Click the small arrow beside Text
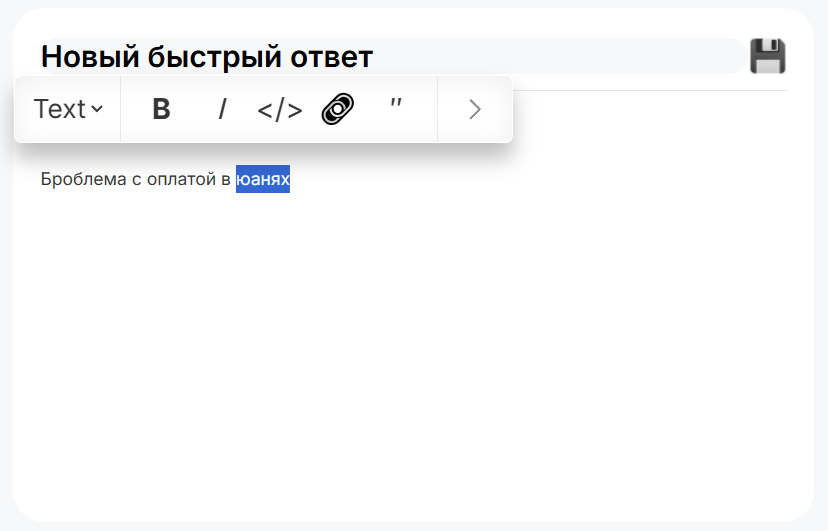Image resolution: width=828 pixels, height=531 pixels. tap(97, 109)
